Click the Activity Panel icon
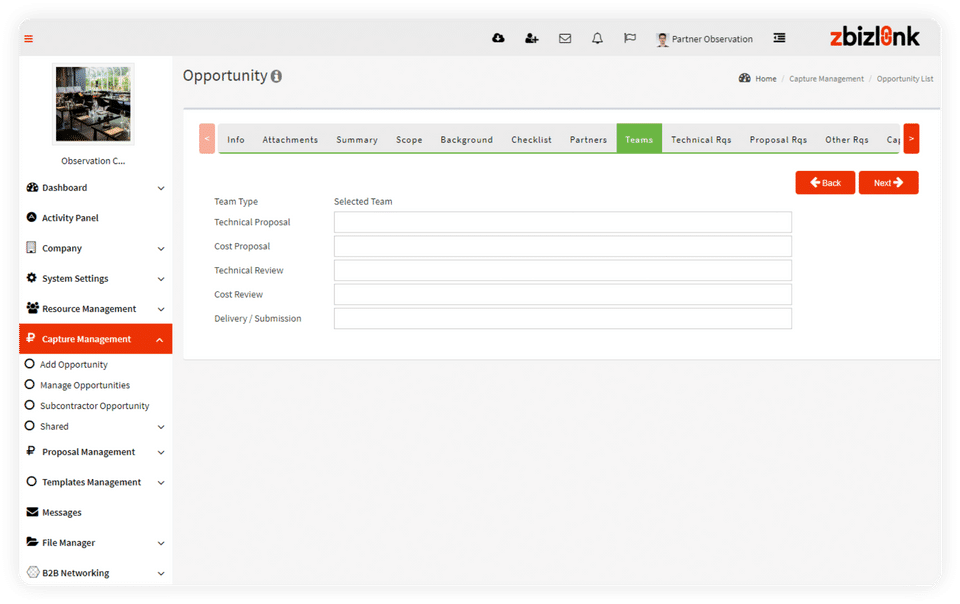 tap(32, 217)
